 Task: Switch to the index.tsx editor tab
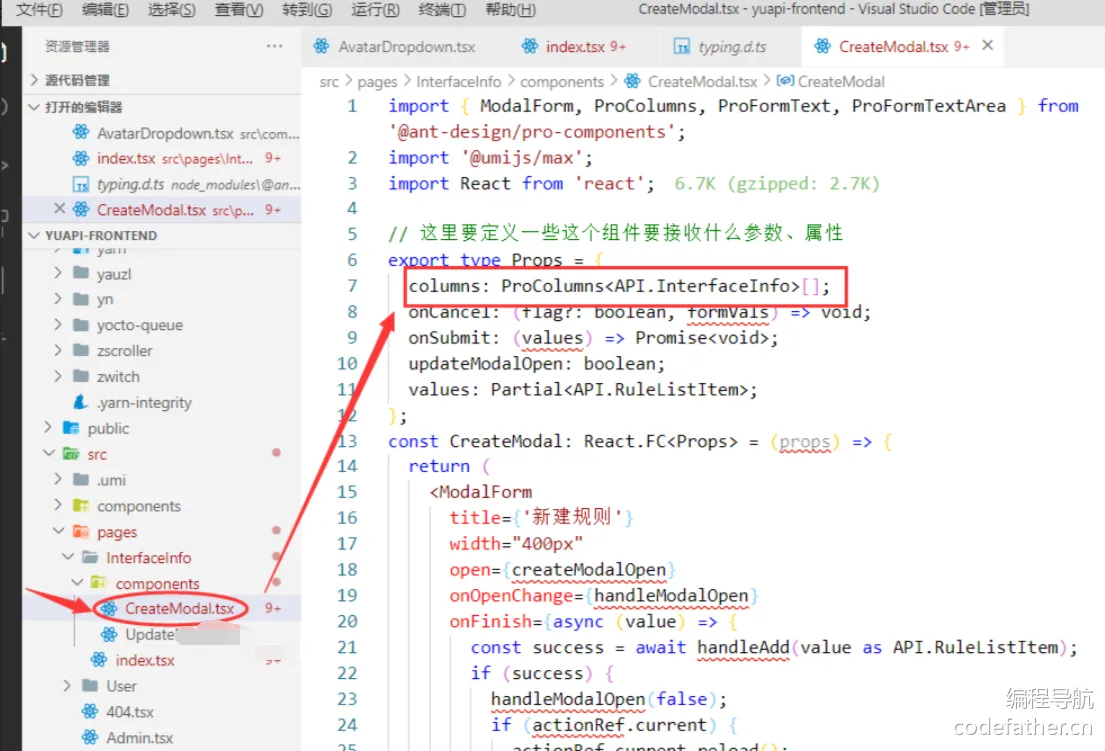click(x=574, y=46)
